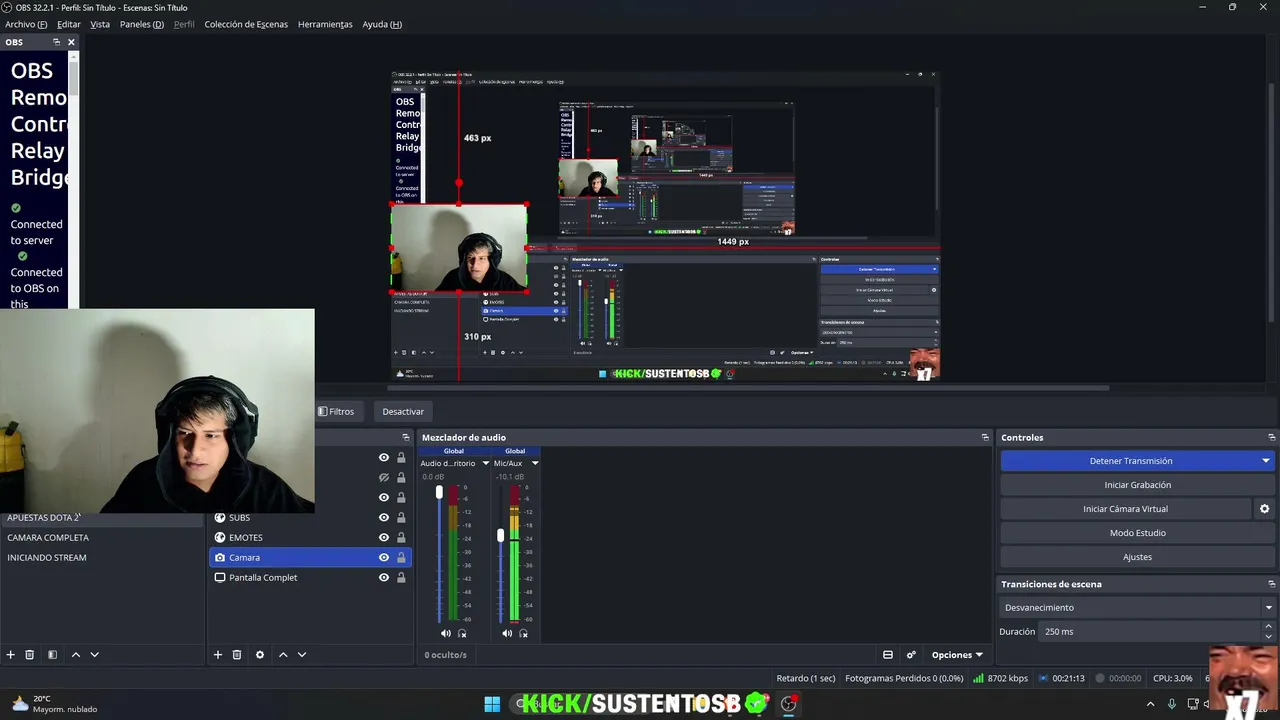
Task: Show hidden system tray icons
Action: (x=1150, y=704)
